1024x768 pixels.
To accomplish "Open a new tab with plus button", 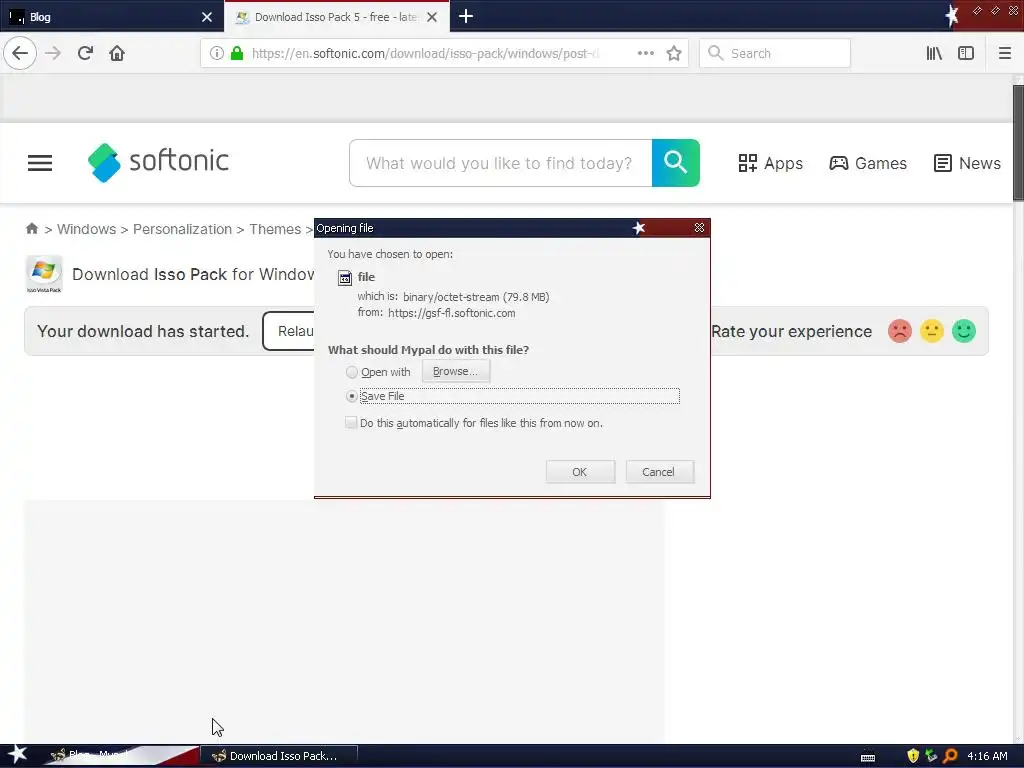I will (466, 16).
